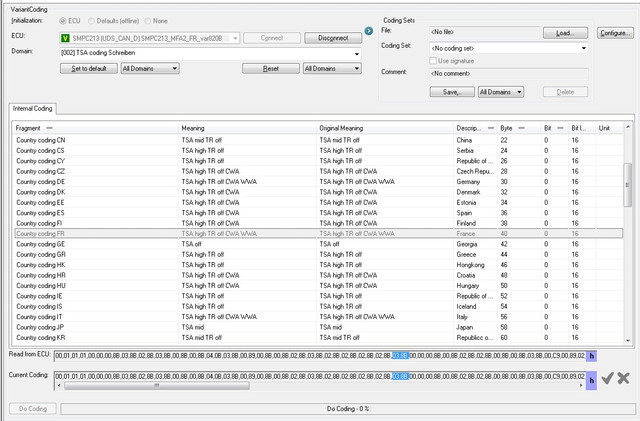Viewport: 640px width, 421px height.
Task: Select the Country coding IS row
Action: click(x=318, y=307)
